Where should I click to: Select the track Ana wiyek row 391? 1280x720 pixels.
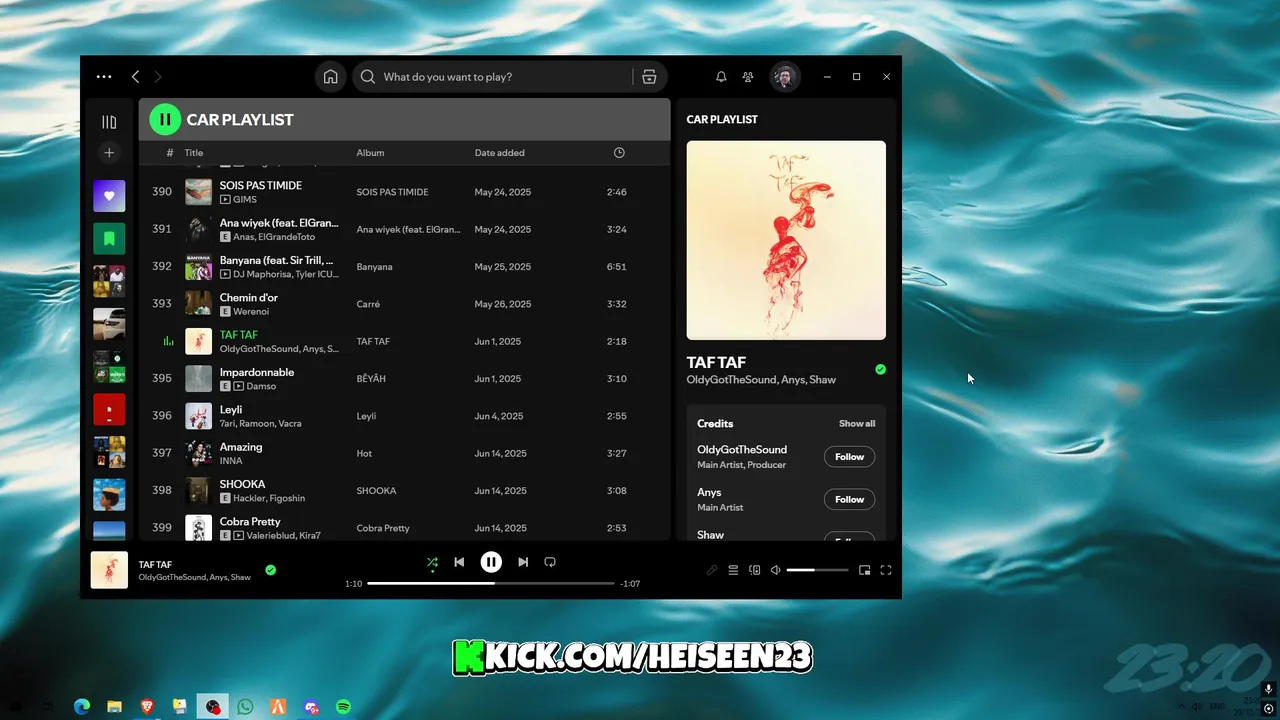point(404,229)
